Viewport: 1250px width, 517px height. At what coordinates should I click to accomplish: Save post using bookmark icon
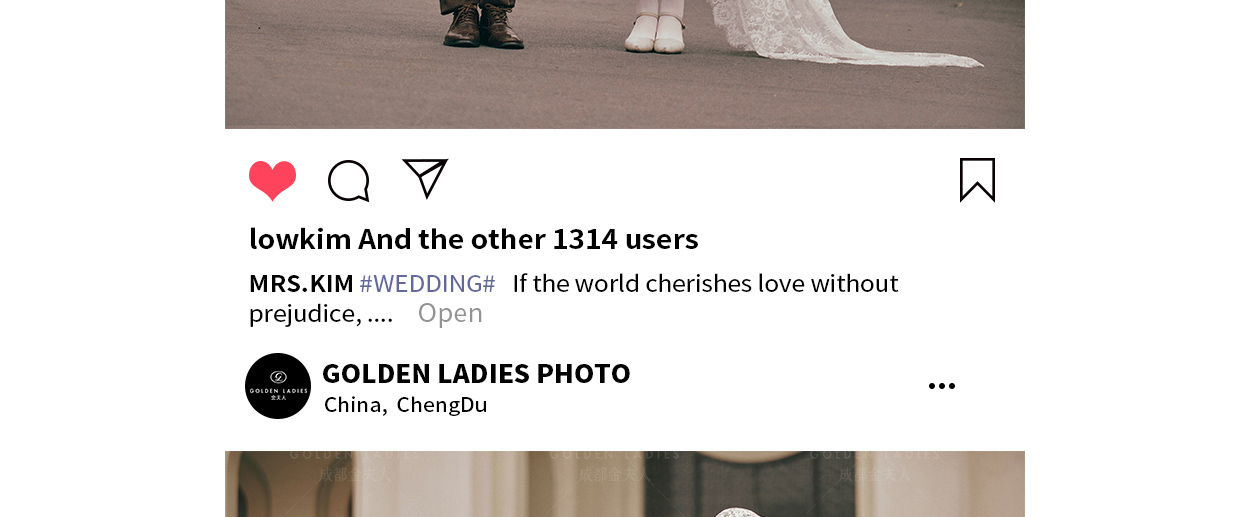[x=977, y=180]
